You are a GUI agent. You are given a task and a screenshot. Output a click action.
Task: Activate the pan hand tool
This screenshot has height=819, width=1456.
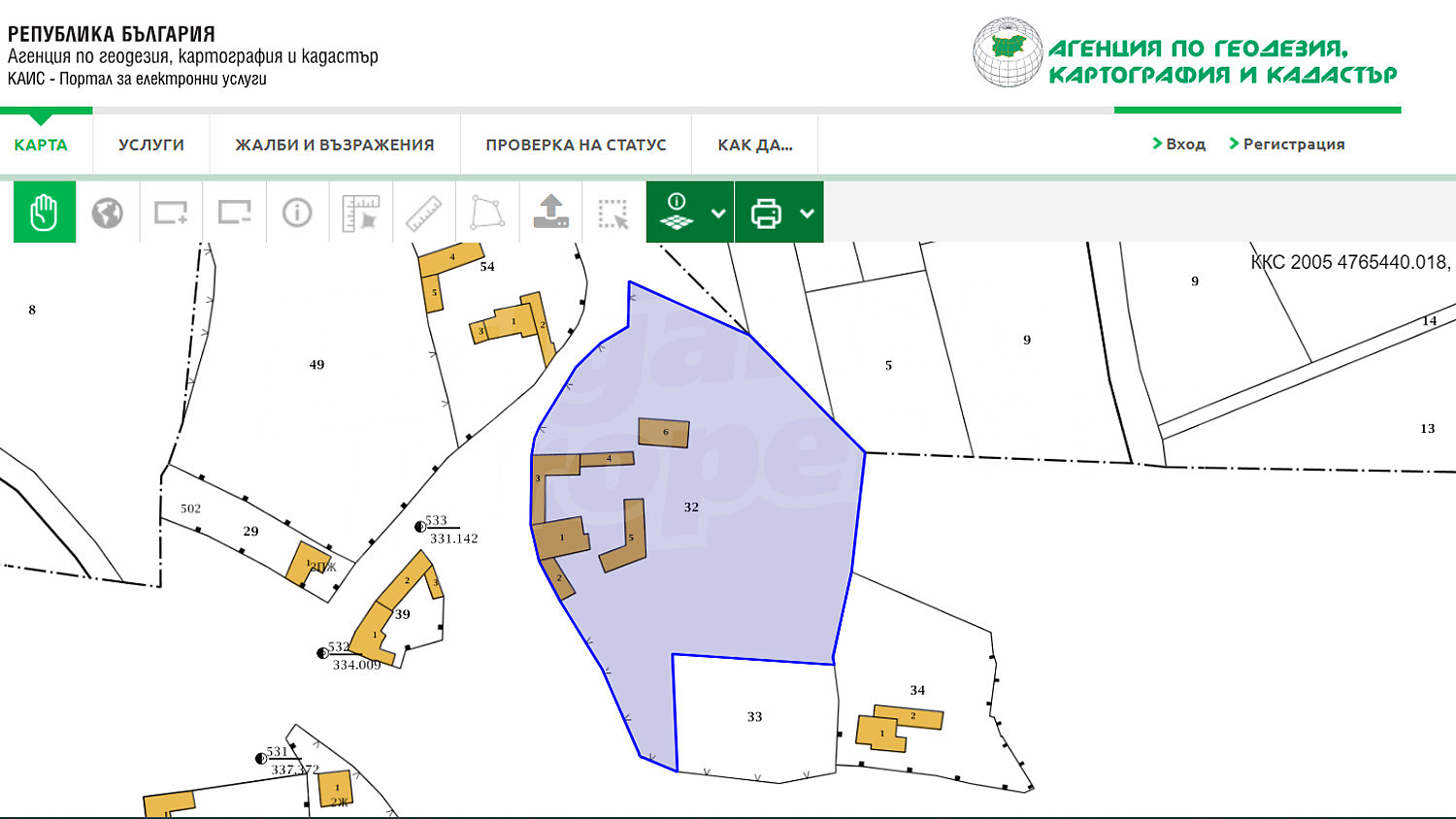coord(45,213)
